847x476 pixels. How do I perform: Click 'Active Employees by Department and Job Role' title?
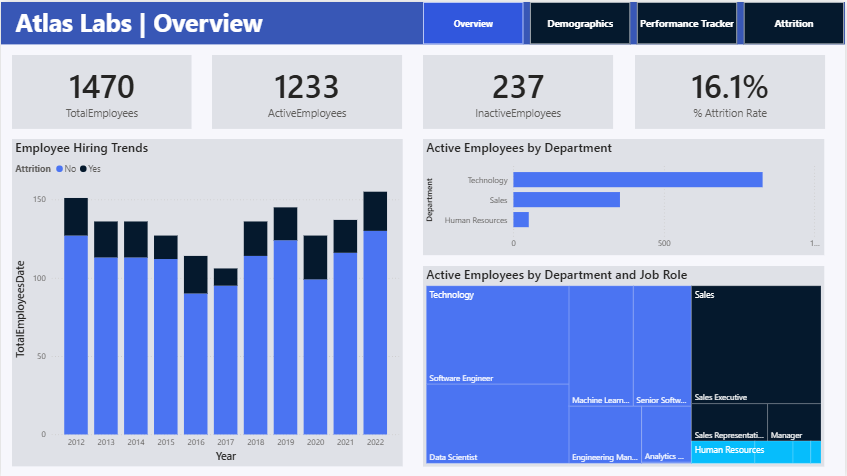(556, 275)
